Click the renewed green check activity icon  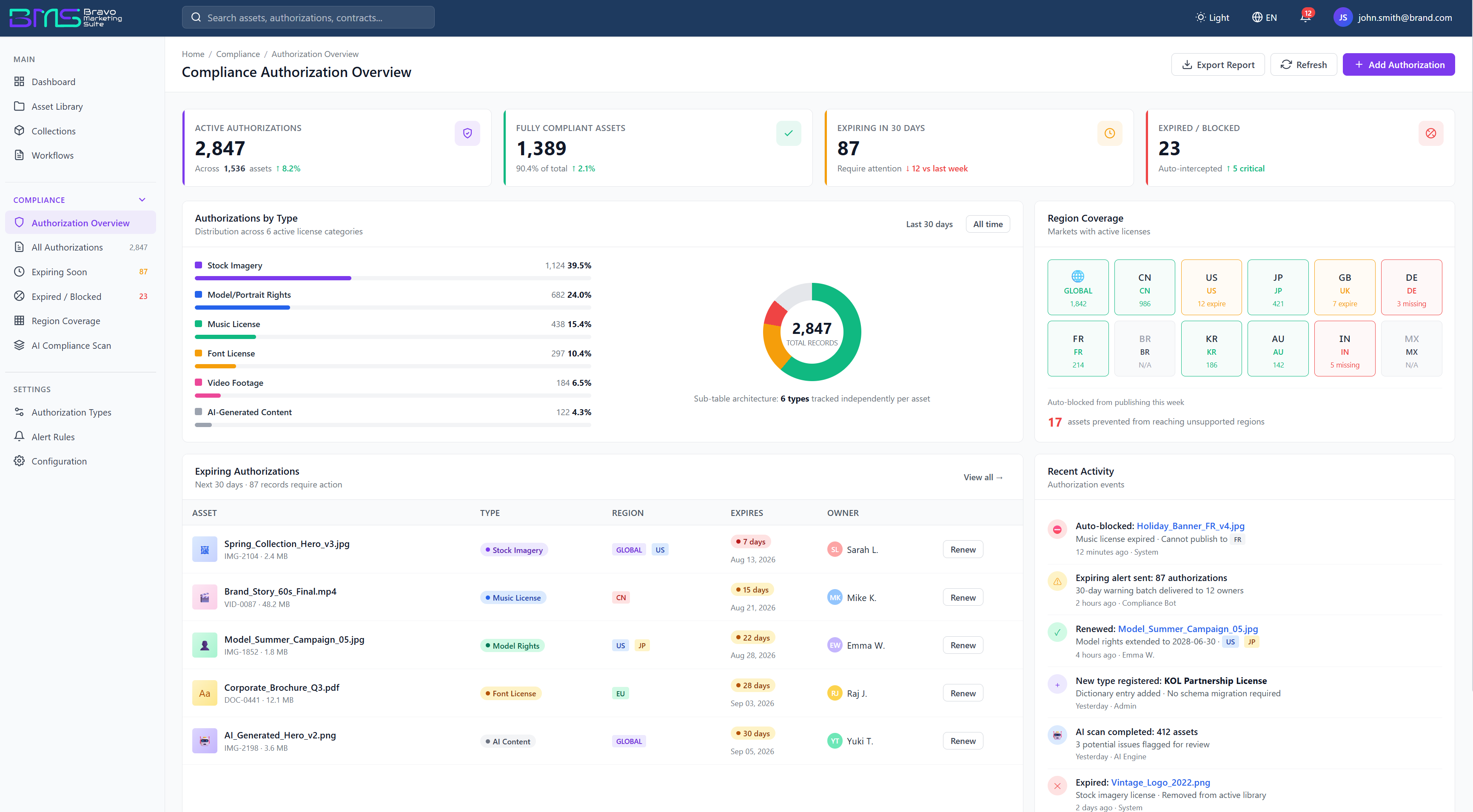1057,633
